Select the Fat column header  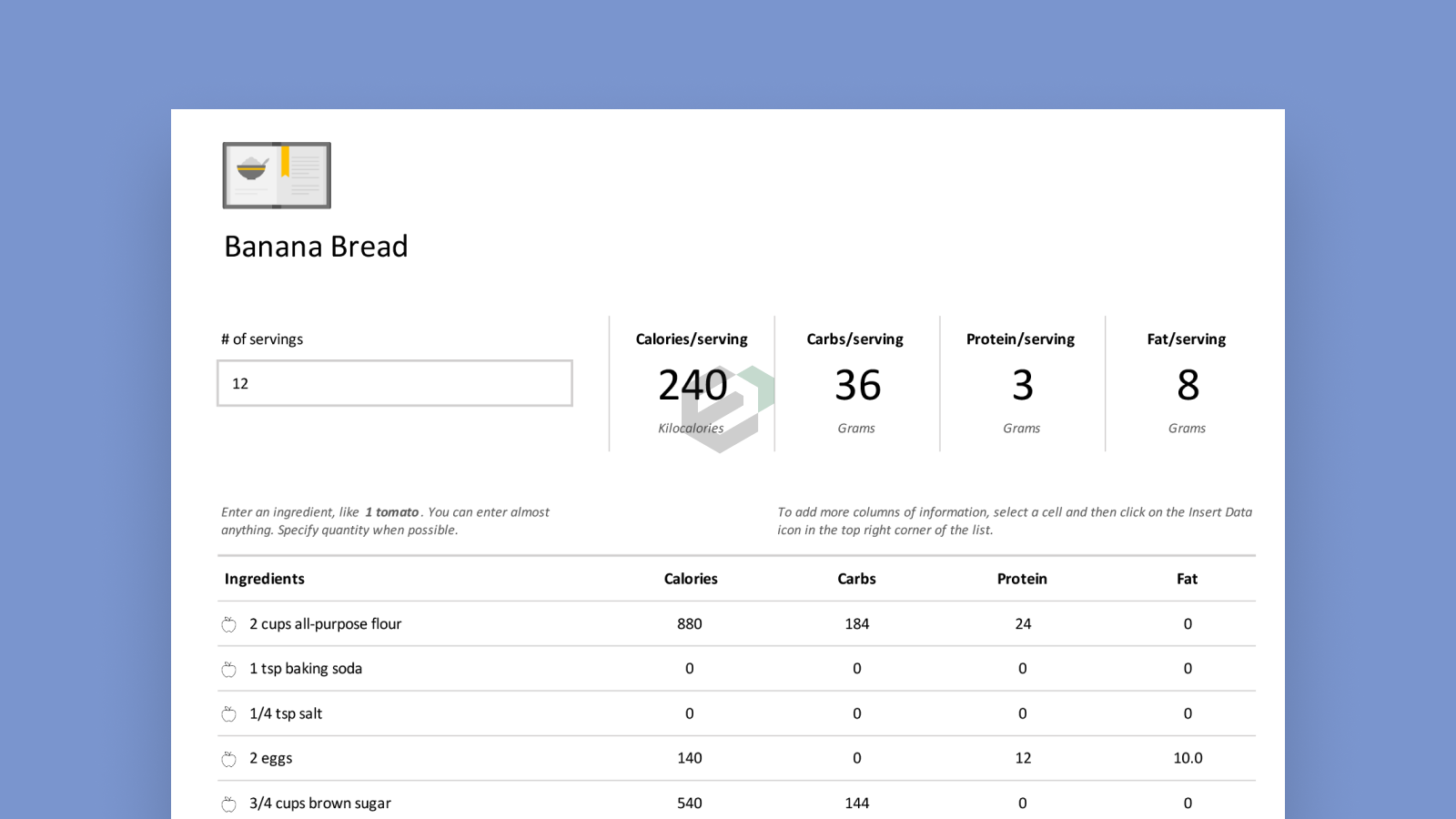(1187, 579)
